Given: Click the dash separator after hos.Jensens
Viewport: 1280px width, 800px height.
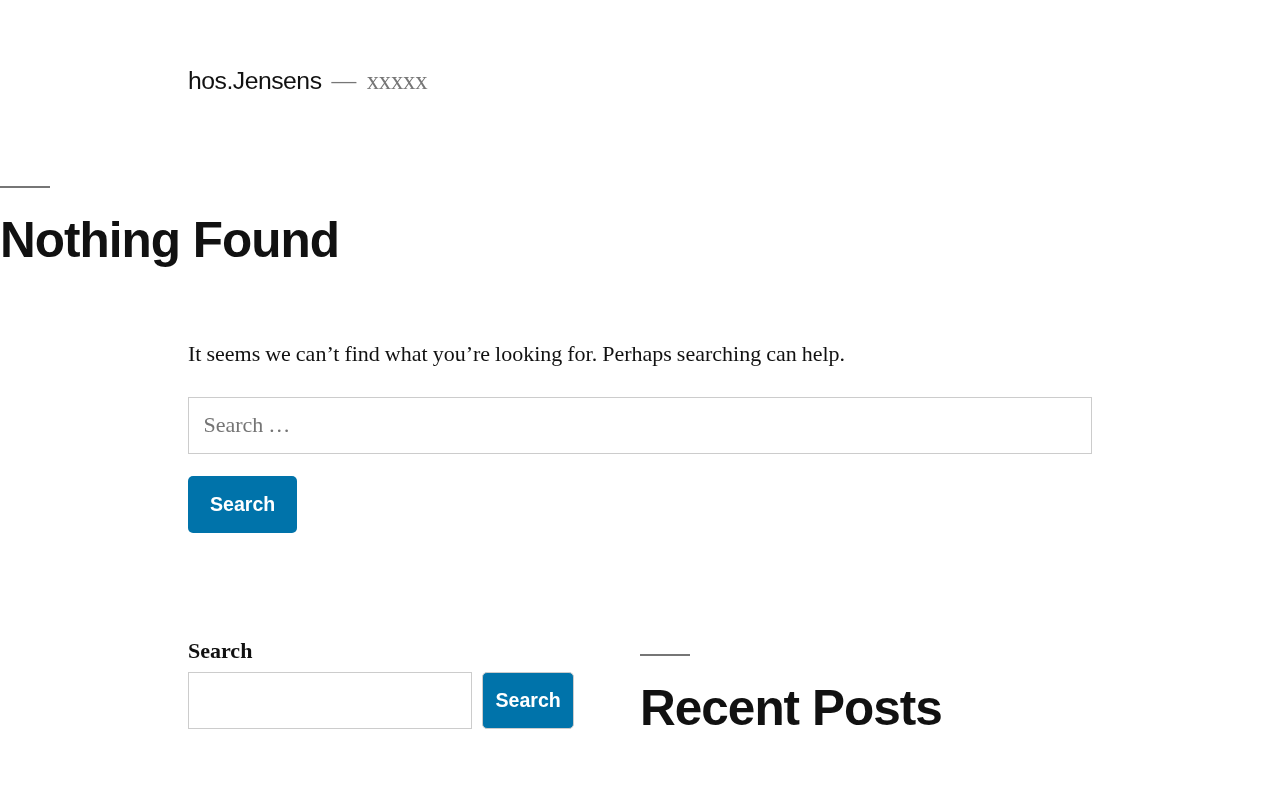Looking at the screenshot, I should click(x=344, y=81).
